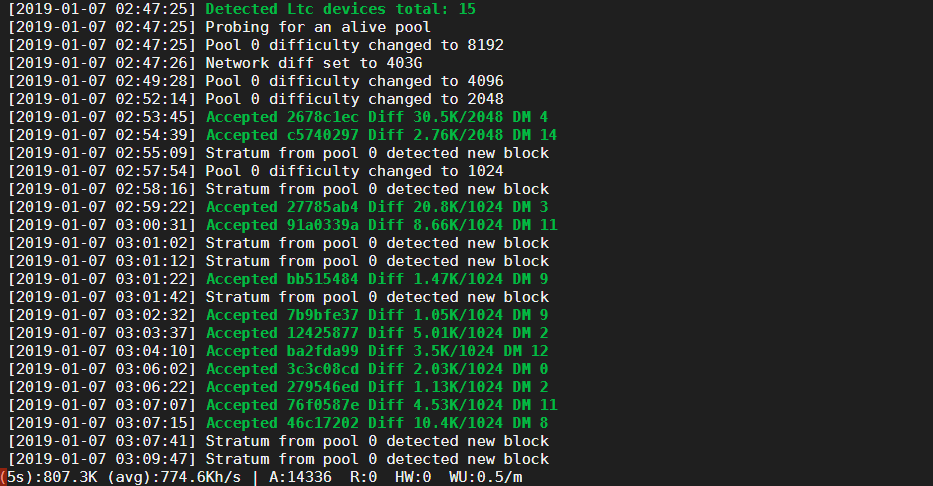Click the 'Detected Ltc devices total: 15' line
Viewport: 933px width, 486px height.
340,9
